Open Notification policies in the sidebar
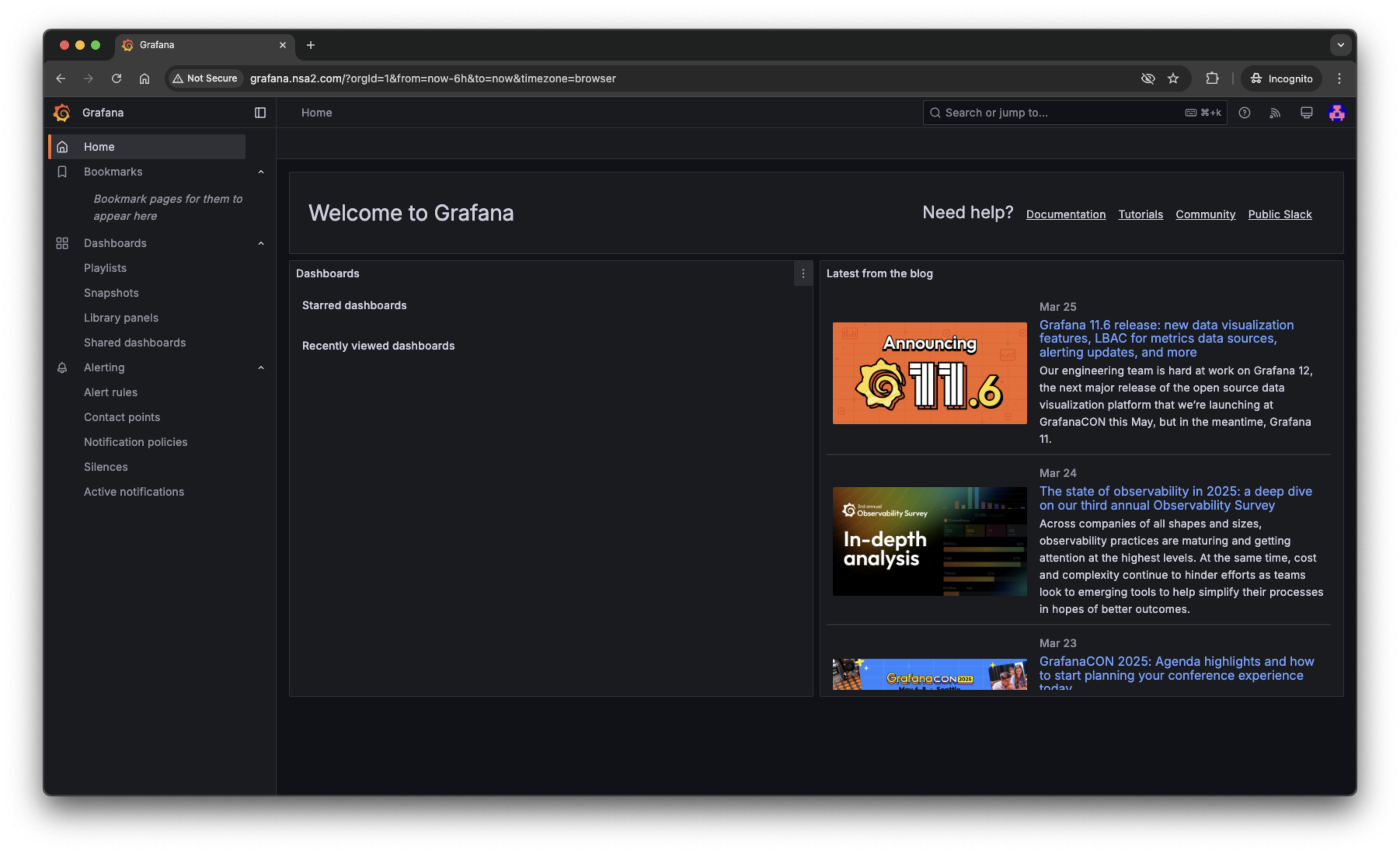Viewport: 1400px width, 853px height. tap(136, 442)
